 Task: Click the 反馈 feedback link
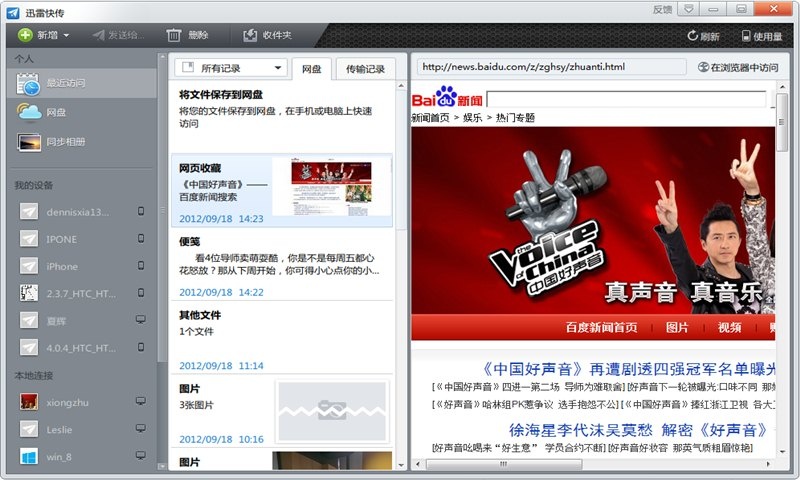[x=662, y=9]
